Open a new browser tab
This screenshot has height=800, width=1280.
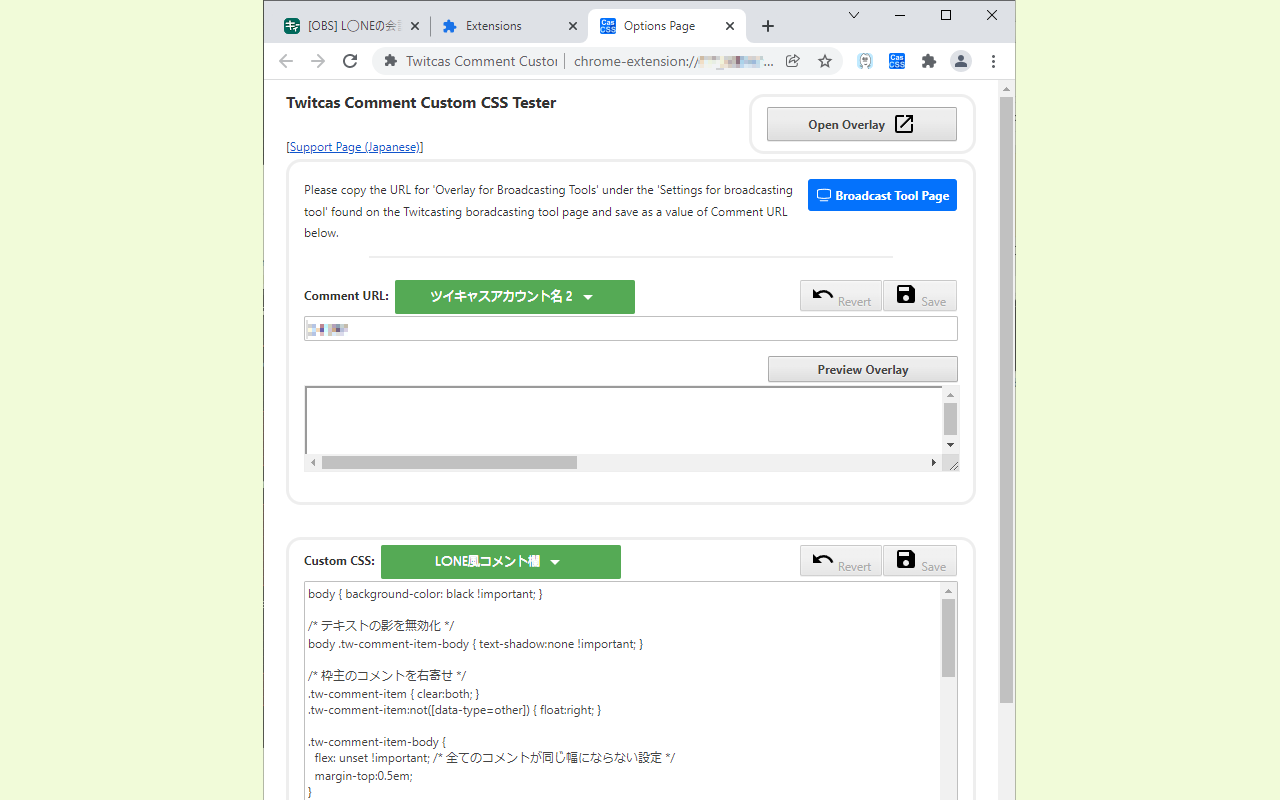click(768, 26)
